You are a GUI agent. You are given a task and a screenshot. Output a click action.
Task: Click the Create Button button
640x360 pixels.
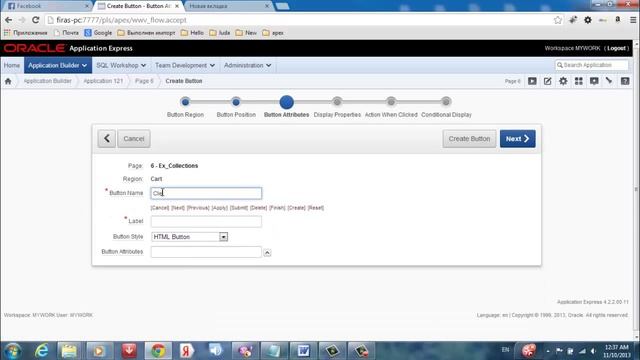point(469,139)
